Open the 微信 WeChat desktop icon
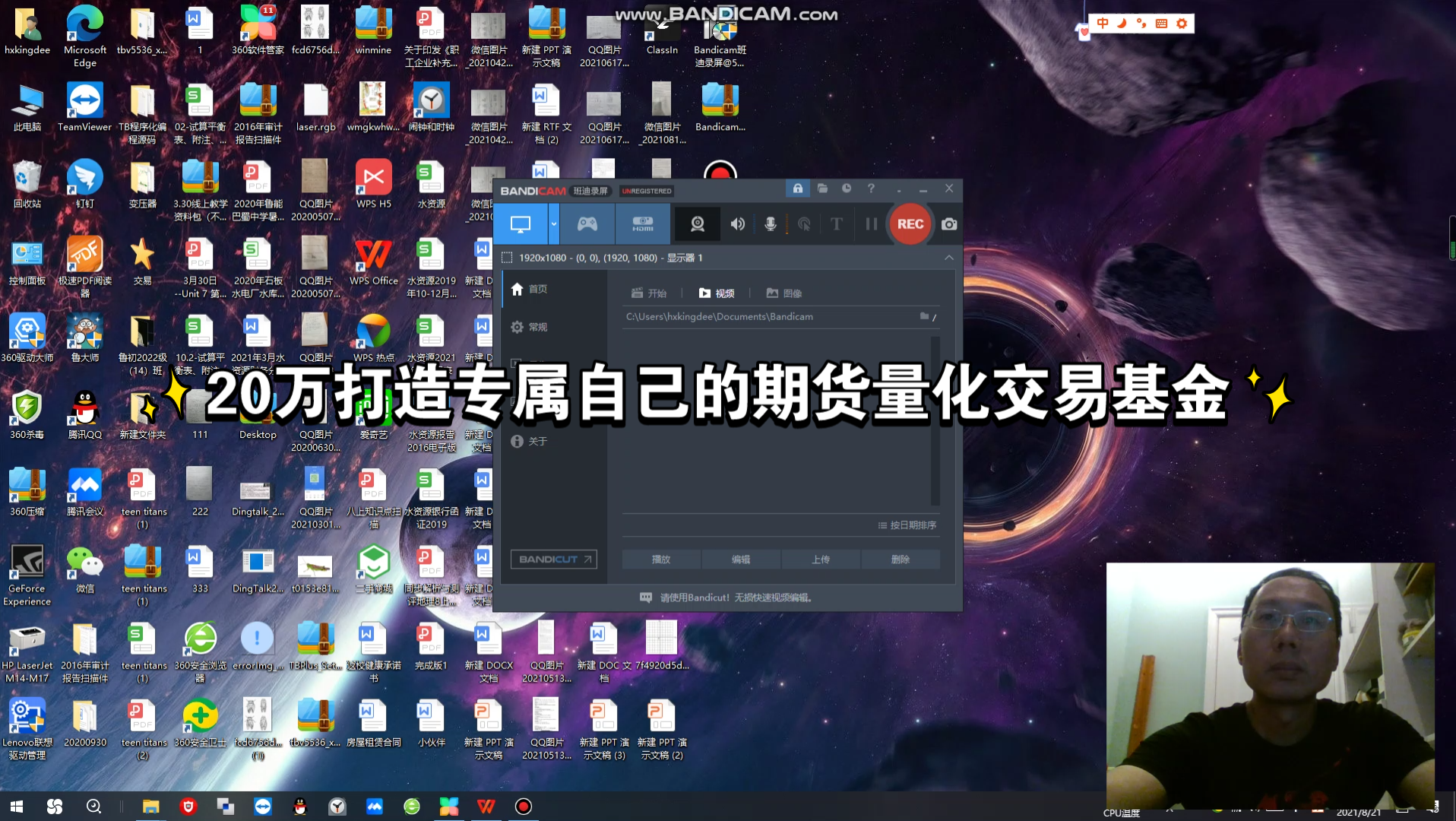Viewport: 1456px width, 821px height. (84, 569)
